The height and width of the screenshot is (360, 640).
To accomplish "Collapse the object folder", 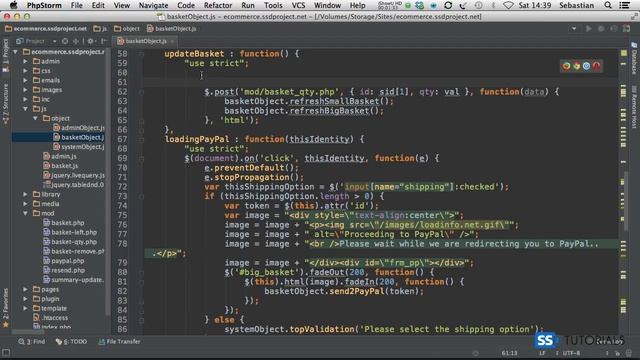I will tap(36, 118).
